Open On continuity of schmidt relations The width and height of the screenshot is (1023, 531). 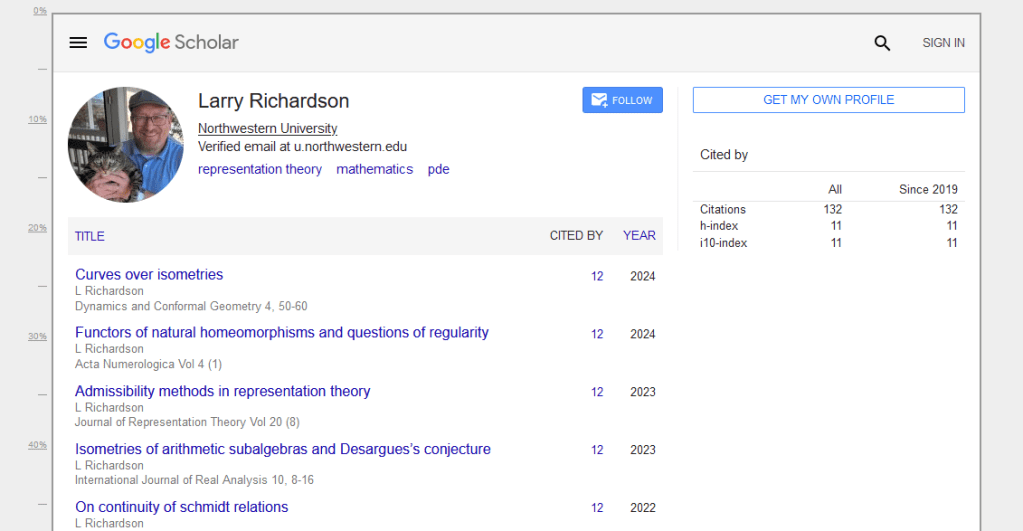coord(181,507)
